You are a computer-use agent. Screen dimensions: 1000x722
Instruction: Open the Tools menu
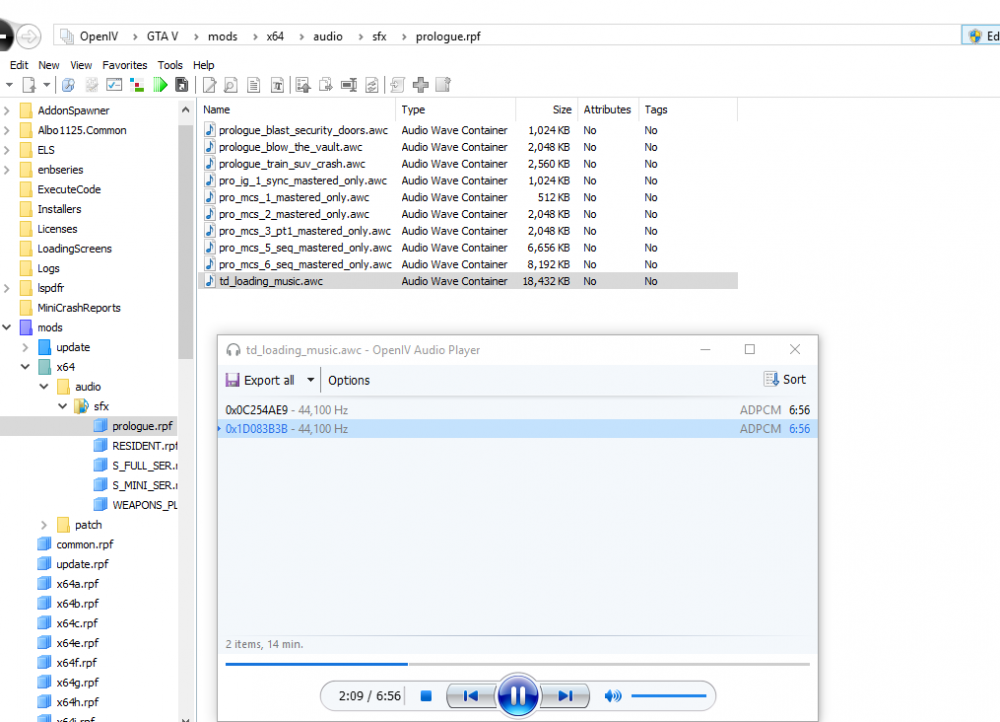(169, 64)
